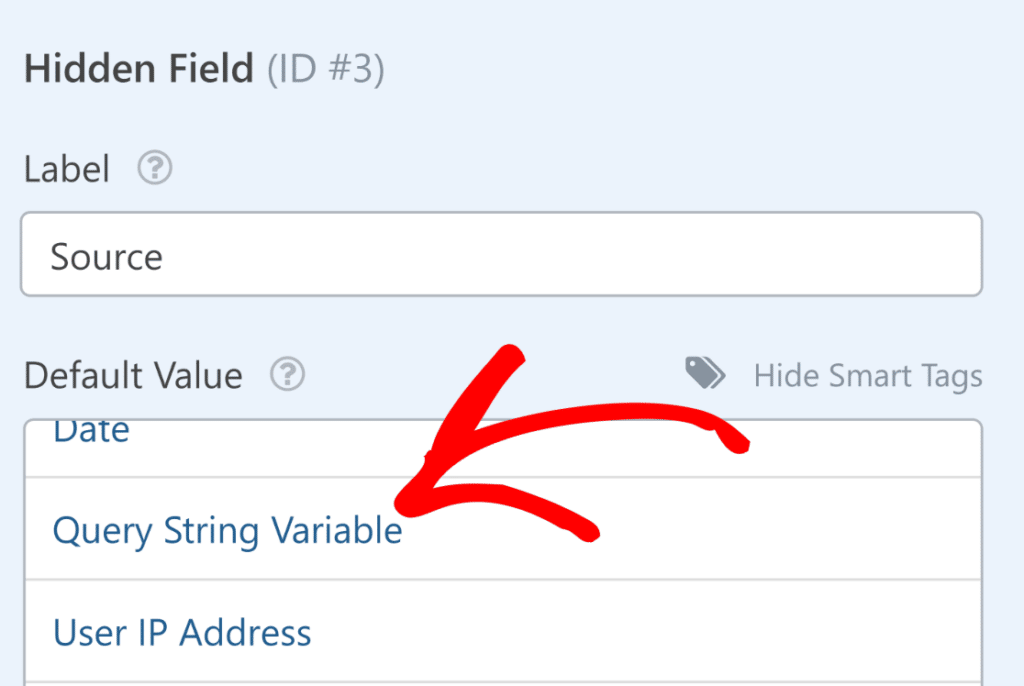Screen dimensions: 1024x686
Task: Click the smart tag icon near Hide Smart Tags
Action: [704, 372]
